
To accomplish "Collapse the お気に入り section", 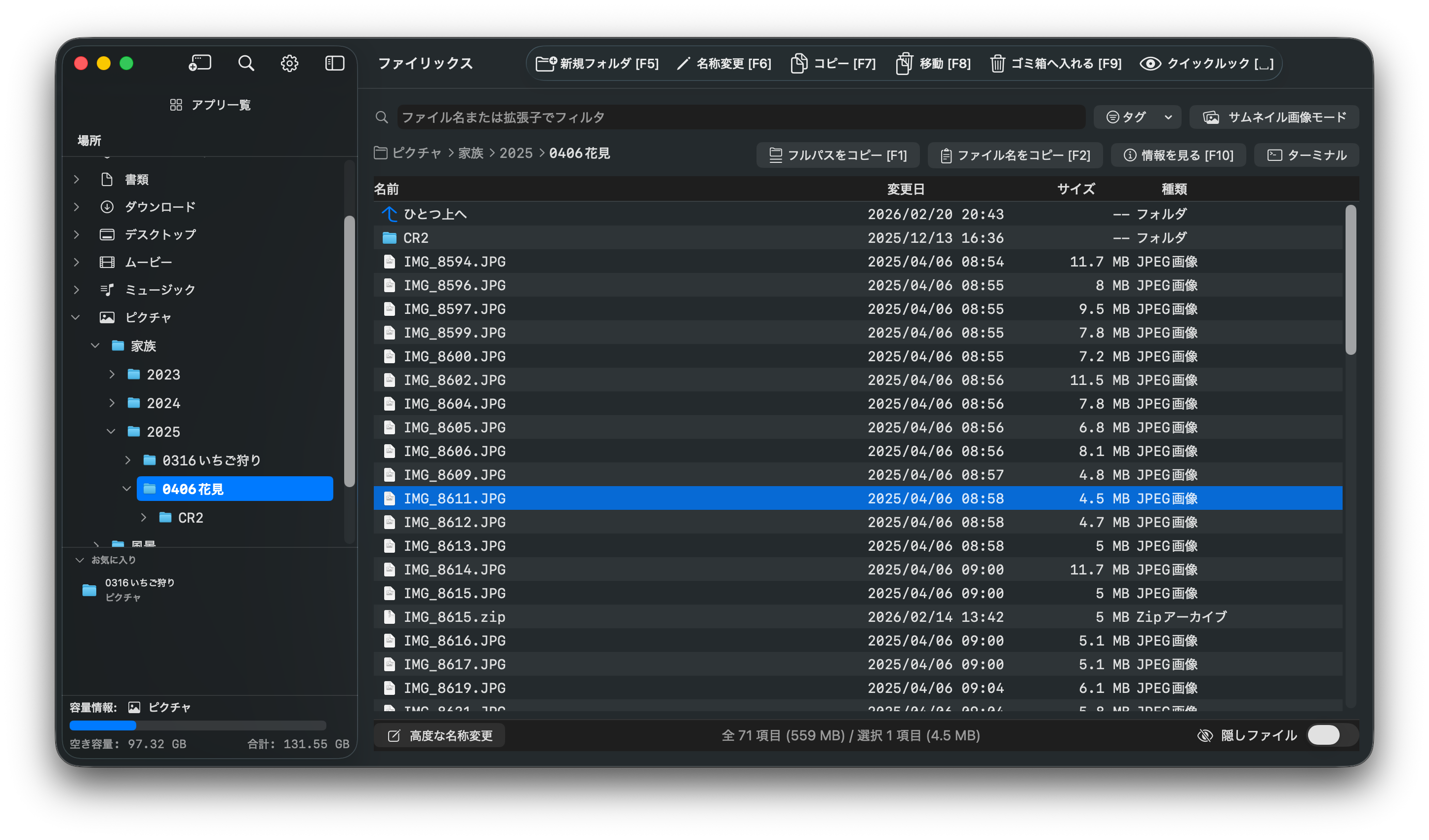I will (x=79, y=560).
